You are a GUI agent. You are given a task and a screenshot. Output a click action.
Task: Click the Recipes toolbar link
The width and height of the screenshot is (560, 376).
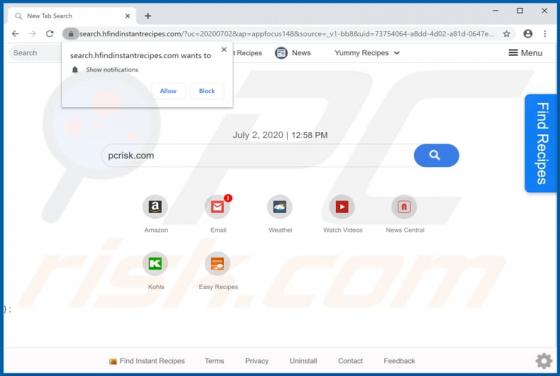(x=248, y=53)
